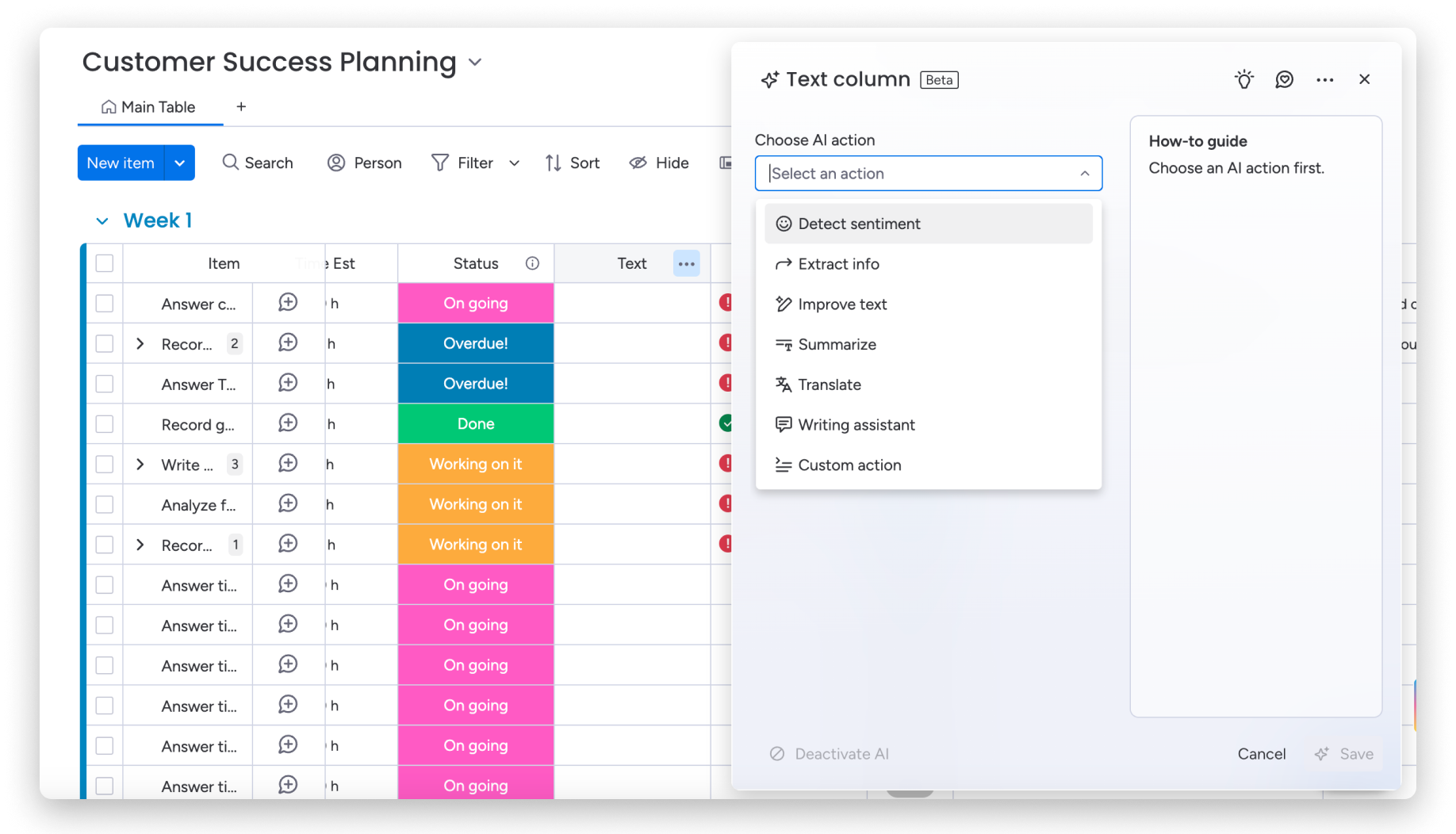Viewport: 1456px width, 834px height.
Task: Click Deactivate AI
Action: pos(830,754)
